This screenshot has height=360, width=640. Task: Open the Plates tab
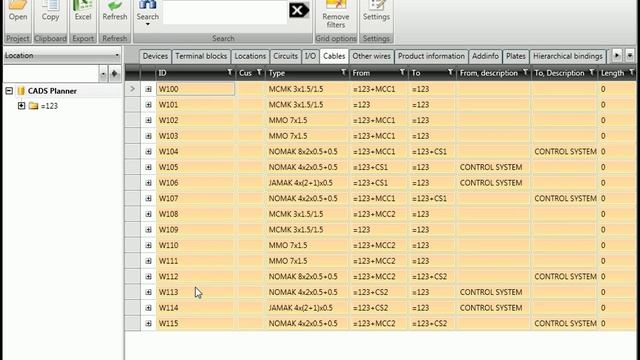pyautogui.click(x=516, y=56)
